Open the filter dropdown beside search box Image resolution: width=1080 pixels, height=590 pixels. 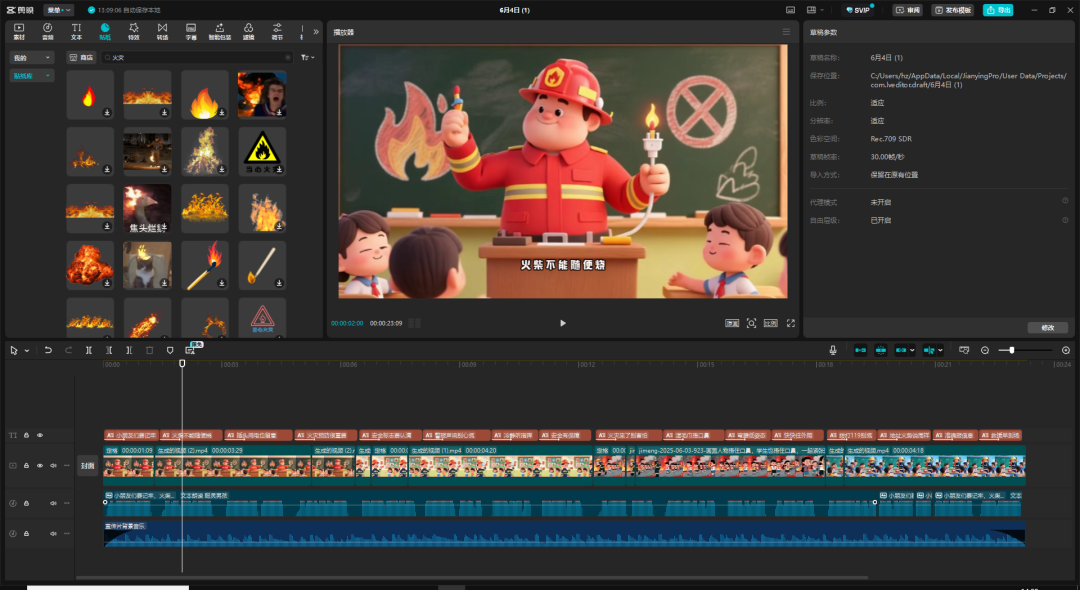307,58
